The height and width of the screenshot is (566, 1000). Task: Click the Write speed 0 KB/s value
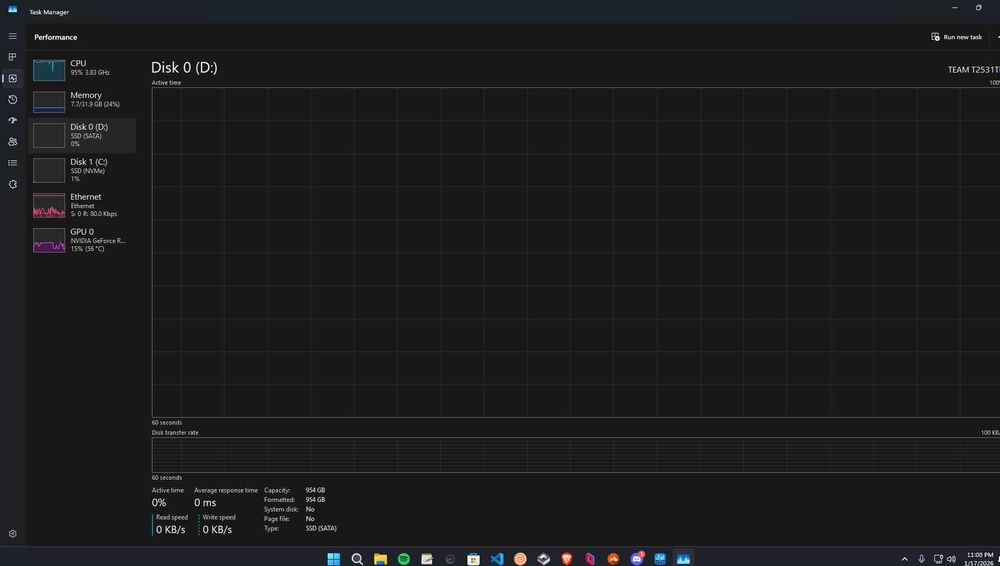(217, 530)
